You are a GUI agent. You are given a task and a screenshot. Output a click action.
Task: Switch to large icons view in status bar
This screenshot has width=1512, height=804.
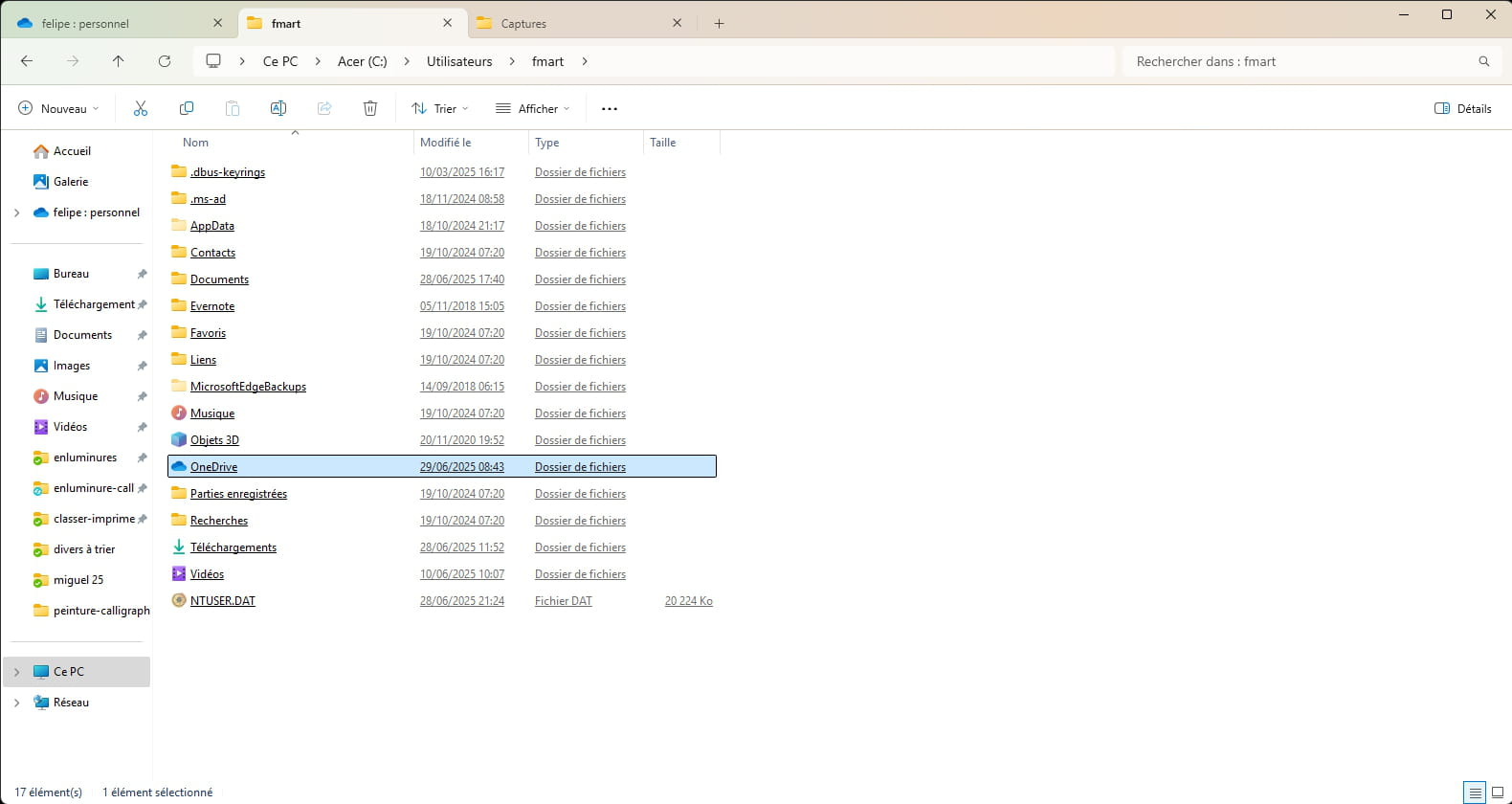click(1498, 793)
